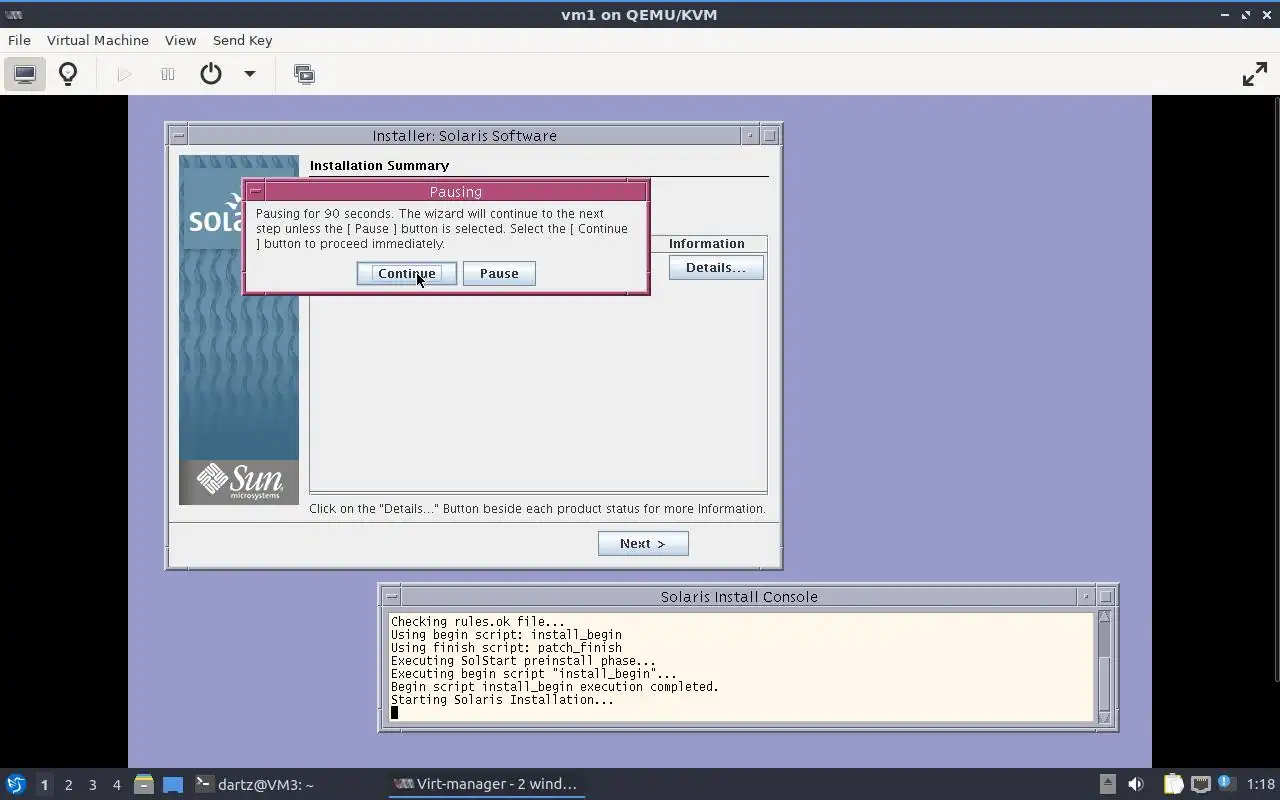This screenshot has height=800, width=1280.
Task: Open the notifications tray icon
Action: 1225,783
